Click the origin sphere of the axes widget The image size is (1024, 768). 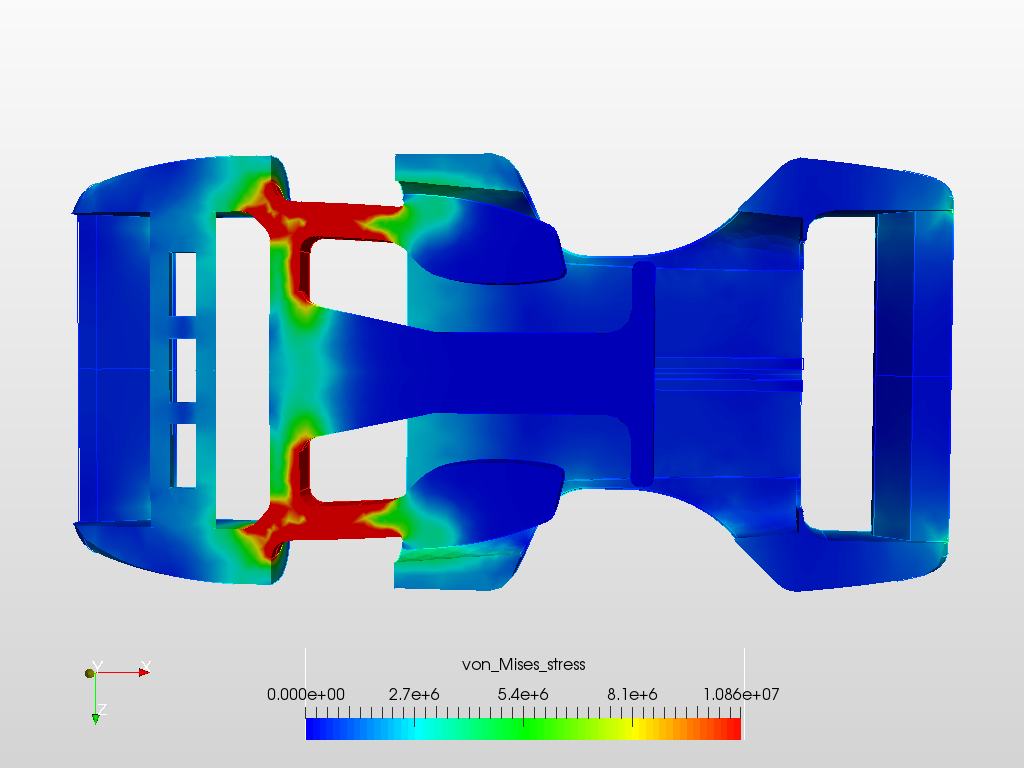[x=89, y=672]
